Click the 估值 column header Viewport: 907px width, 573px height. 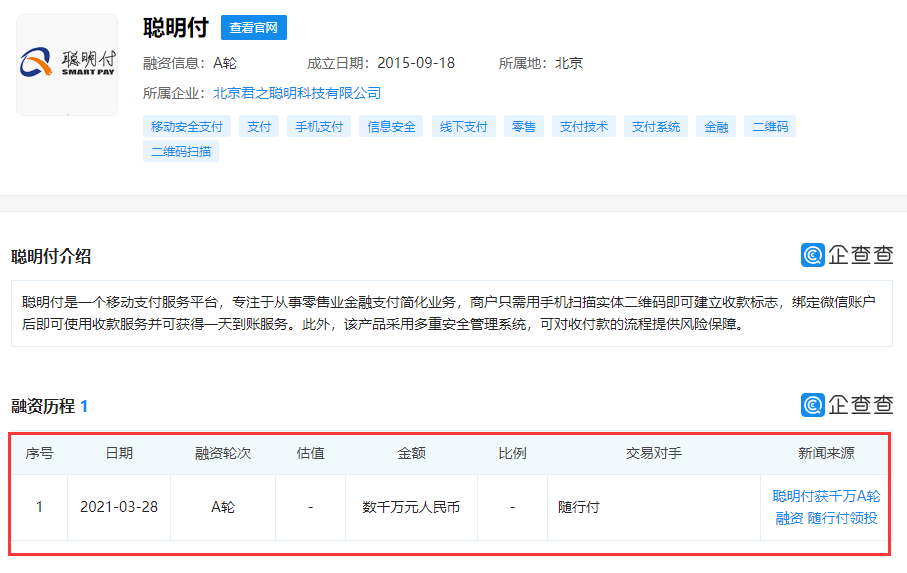pos(311,453)
